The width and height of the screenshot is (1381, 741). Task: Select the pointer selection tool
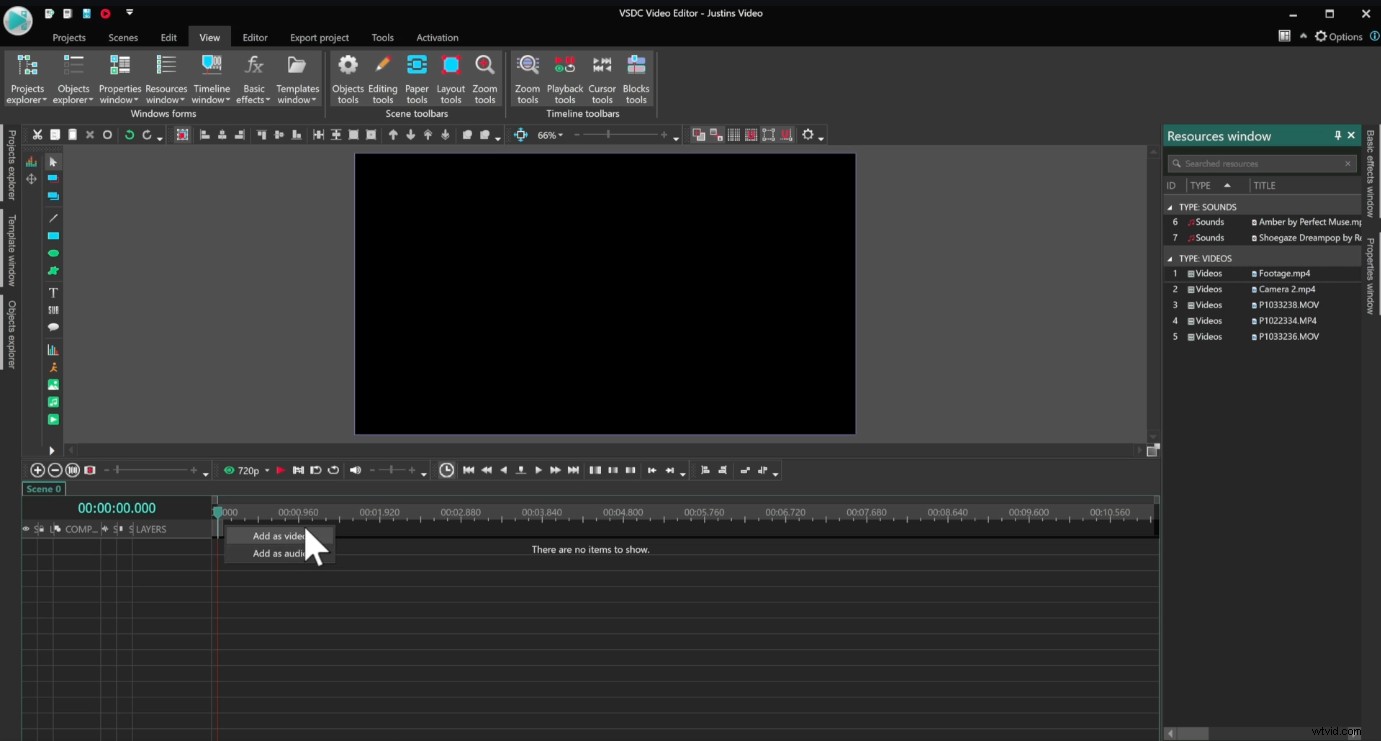tap(53, 161)
